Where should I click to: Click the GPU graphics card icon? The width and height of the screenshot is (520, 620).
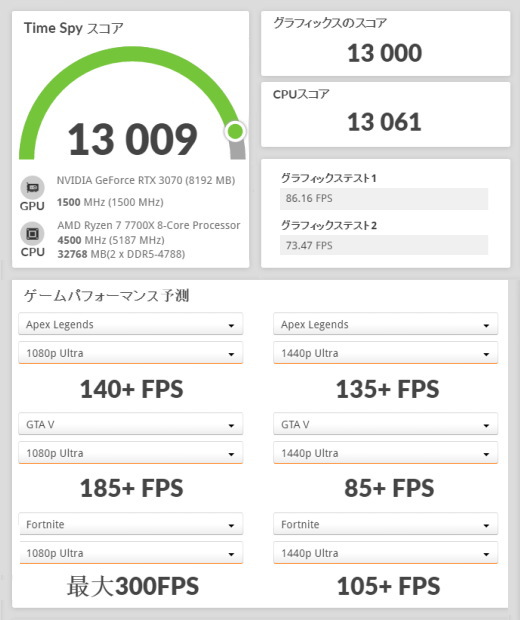tap(32, 187)
